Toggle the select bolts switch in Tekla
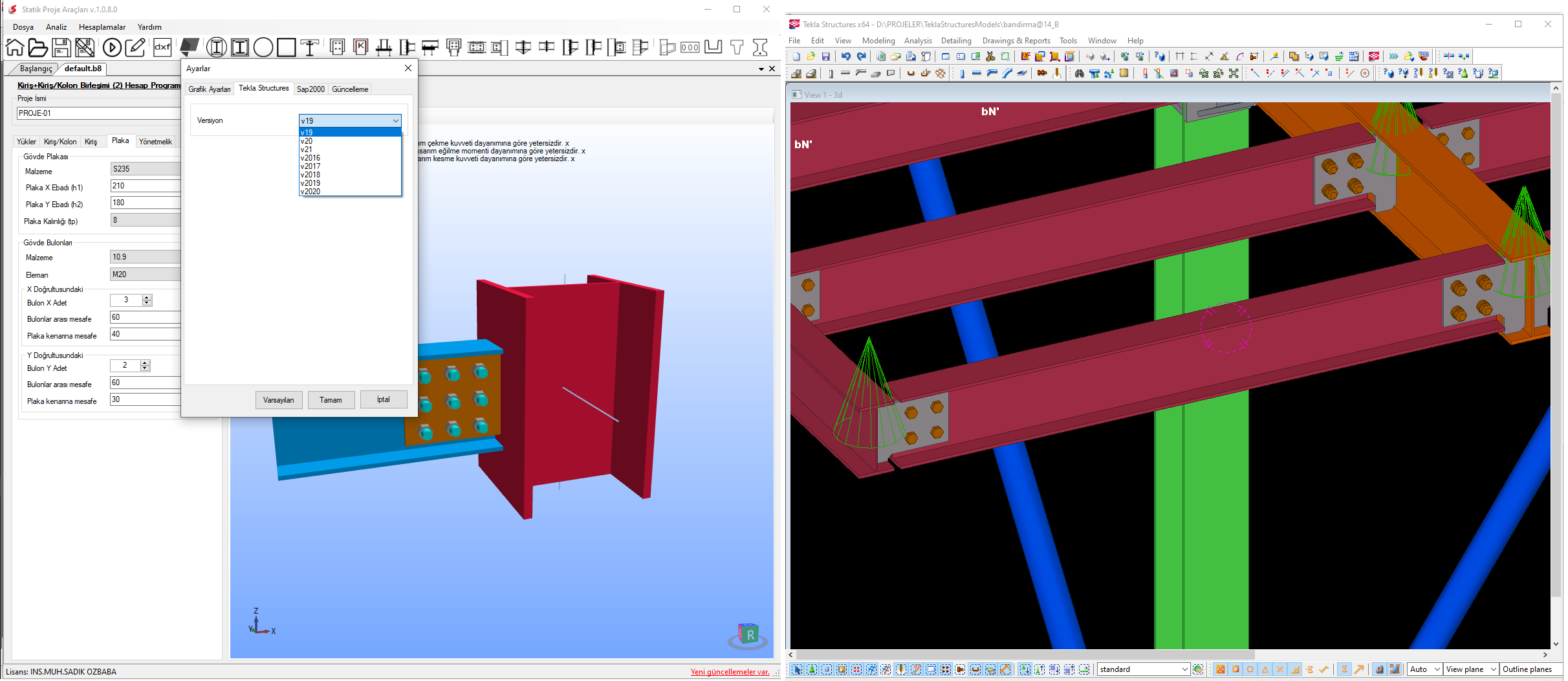1568x681 pixels. [x=945, y=669]
